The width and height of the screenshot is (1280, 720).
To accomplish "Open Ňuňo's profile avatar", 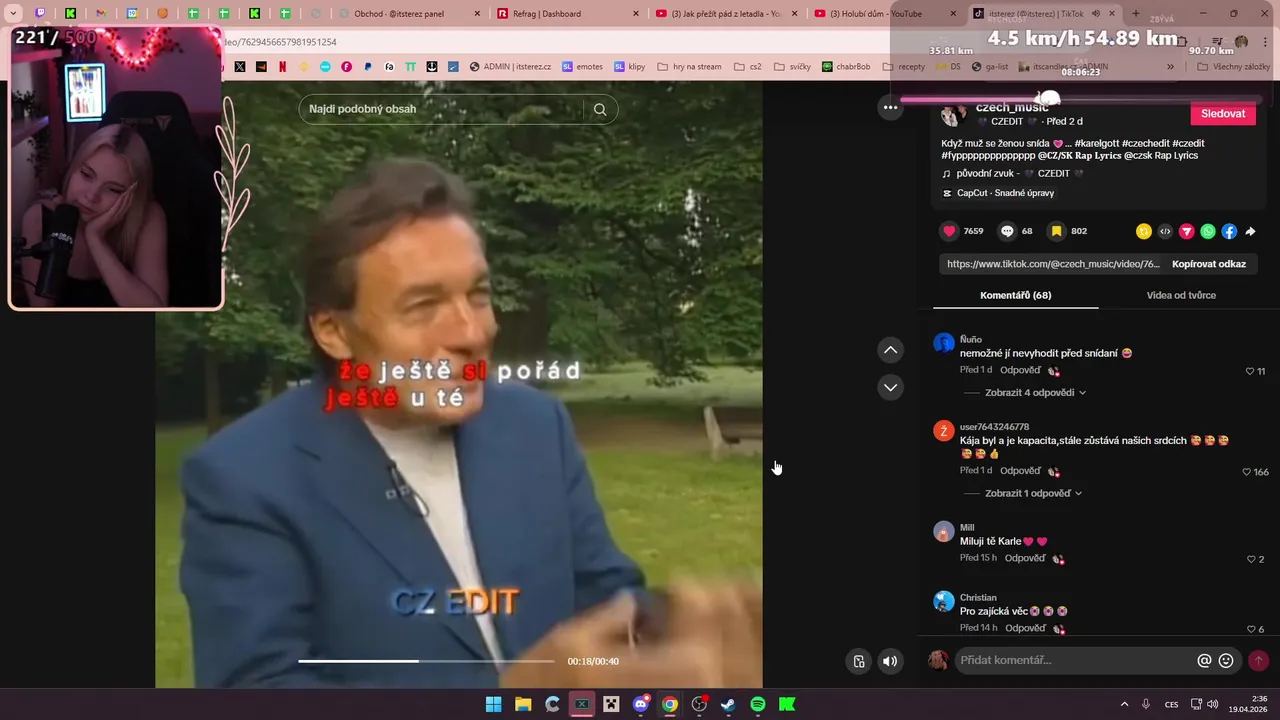I will [x=944, y=344].
